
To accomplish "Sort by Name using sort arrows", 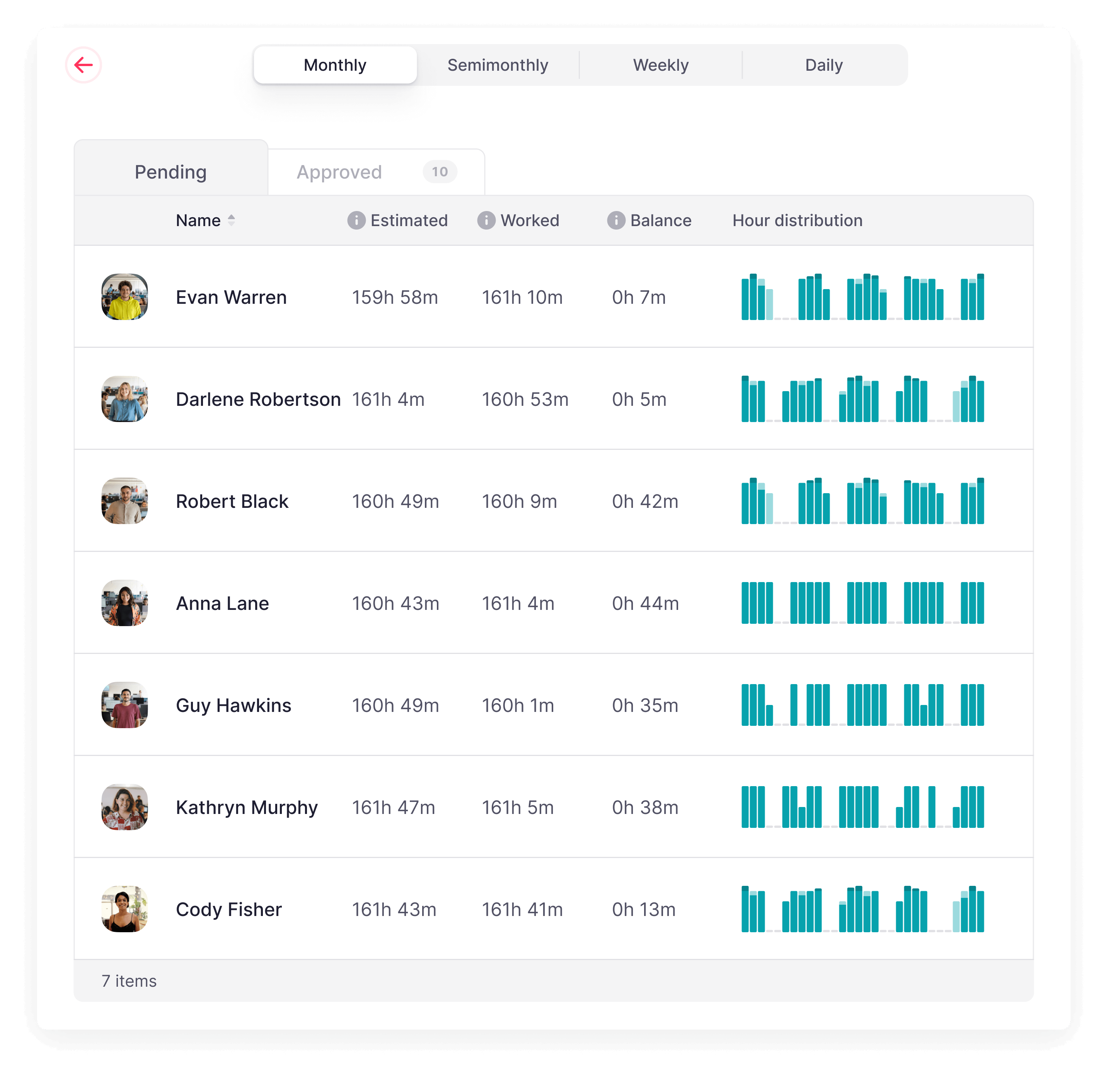I will 232,220.
